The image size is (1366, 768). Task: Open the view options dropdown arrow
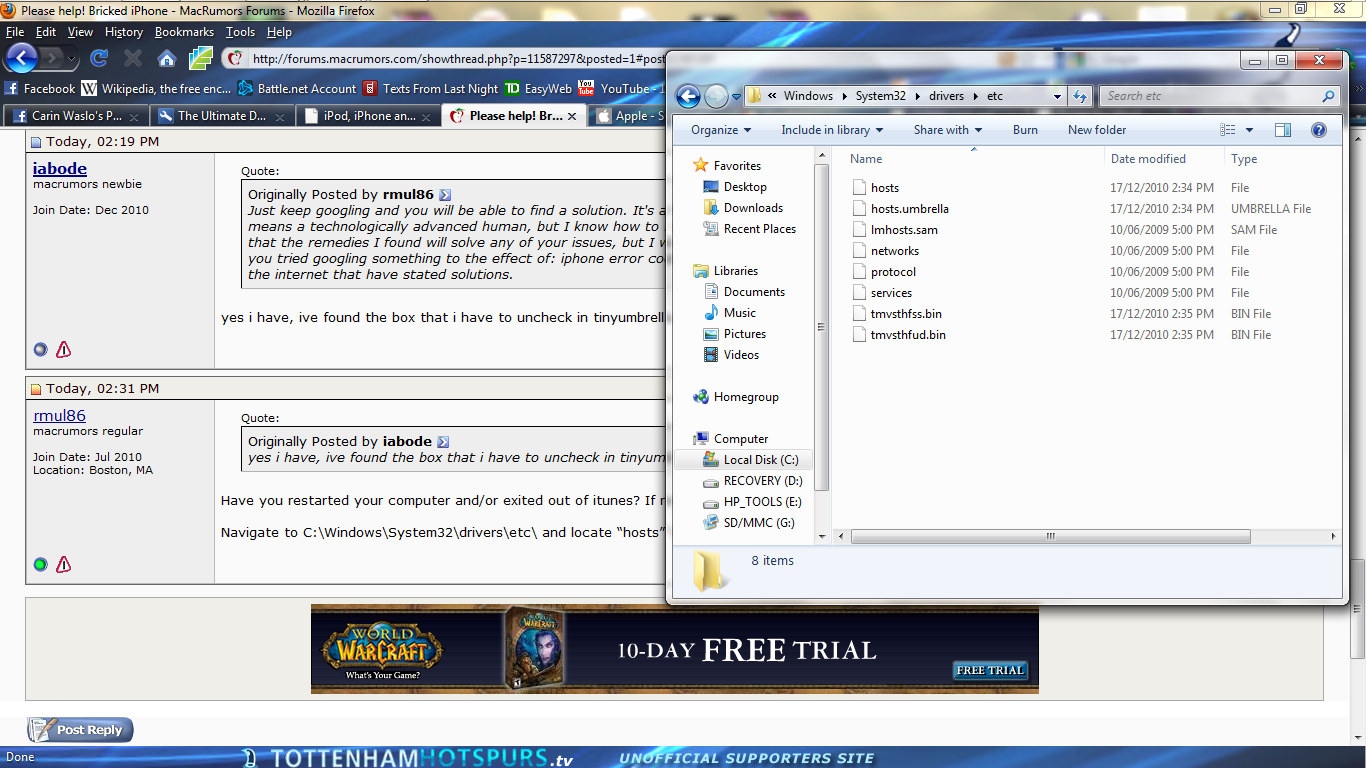tap(1250, 130)
